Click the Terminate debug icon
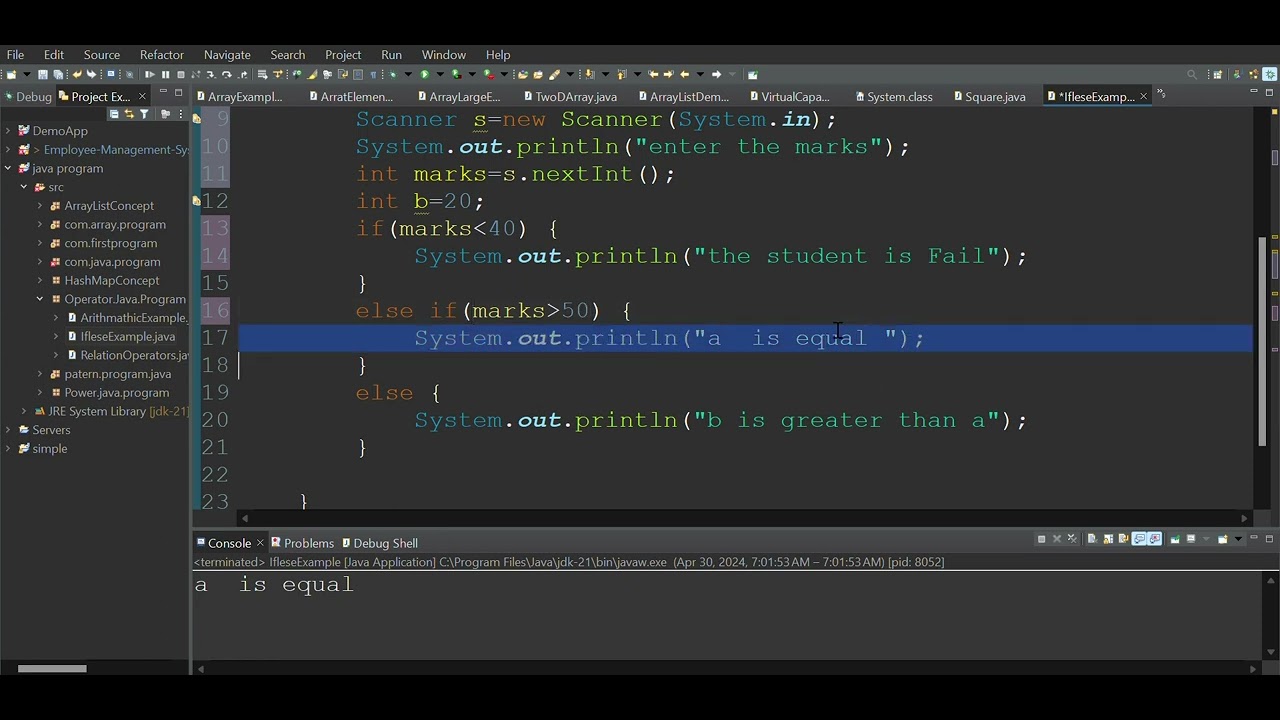Screen dimensions: 1280x720 181,74
